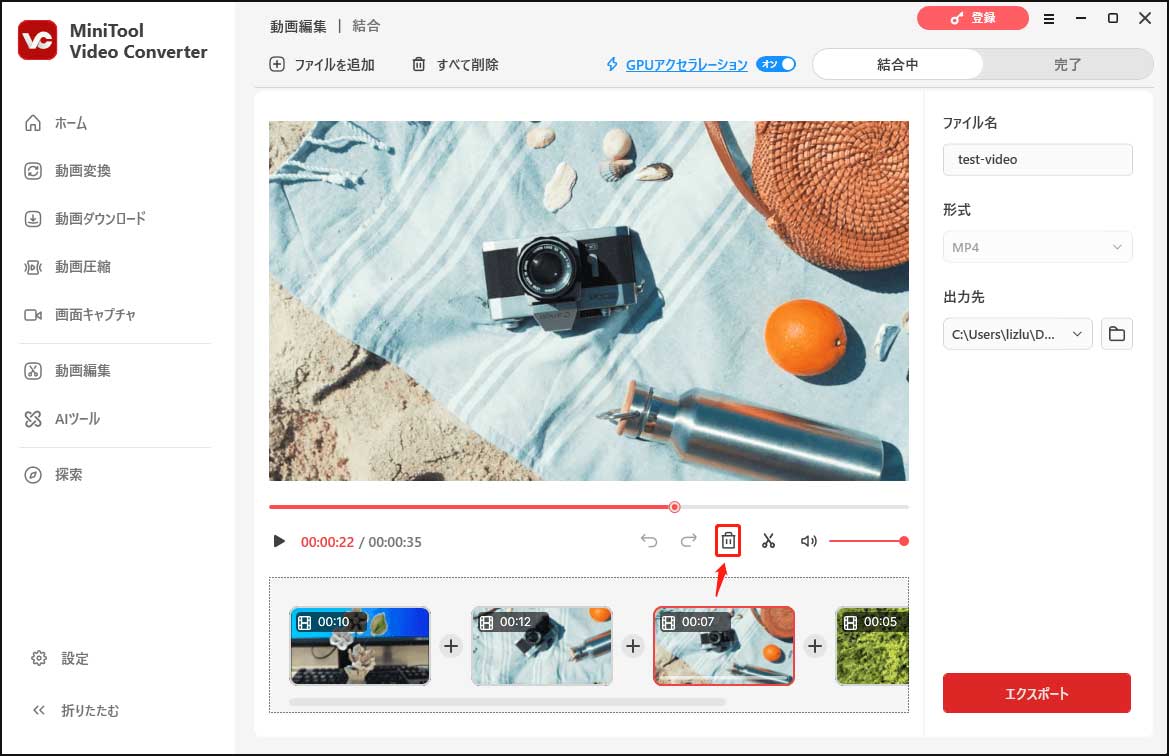This screenshot has height=756, width=1169.
Task: Open the 探索 page
Action: tap(54, 474)
